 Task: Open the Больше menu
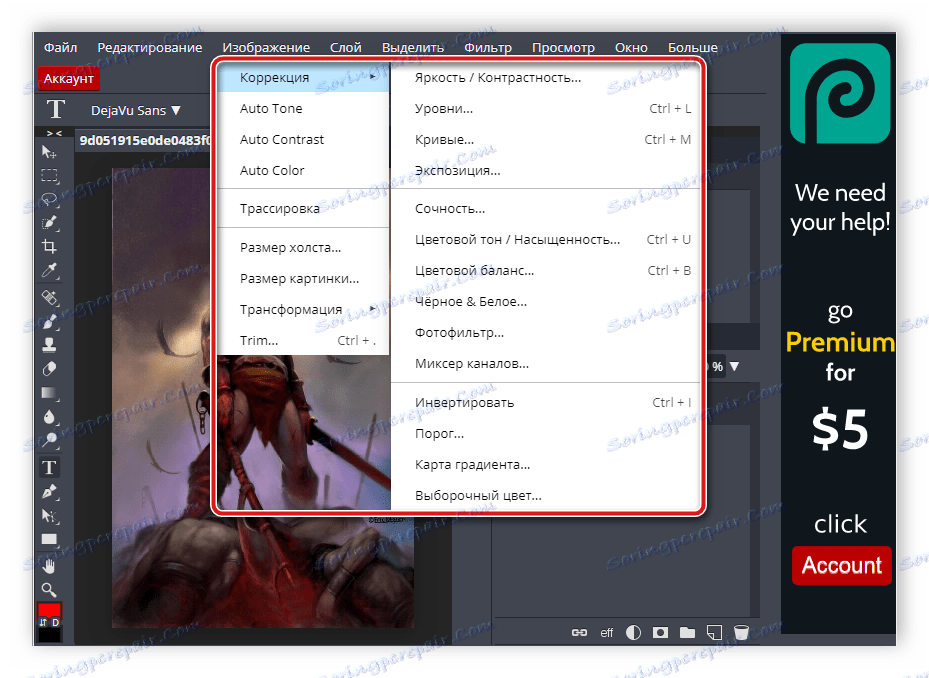[693, 47]
